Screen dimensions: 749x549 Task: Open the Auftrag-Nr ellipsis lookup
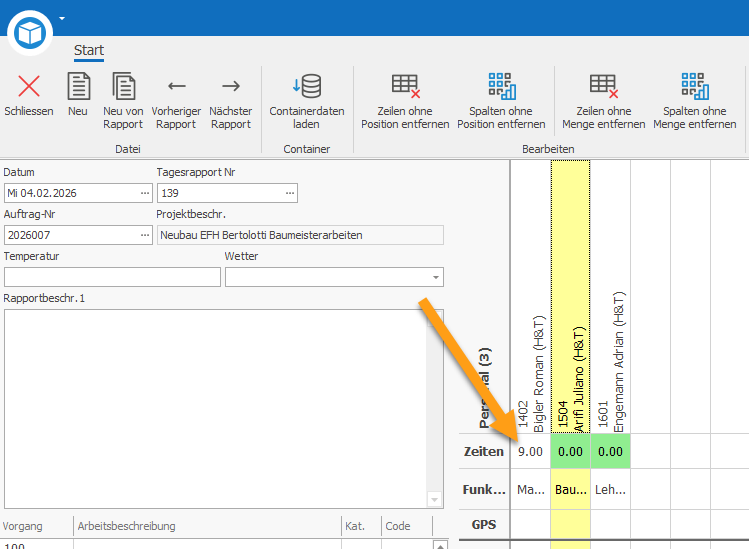click(x=145, y=235)
